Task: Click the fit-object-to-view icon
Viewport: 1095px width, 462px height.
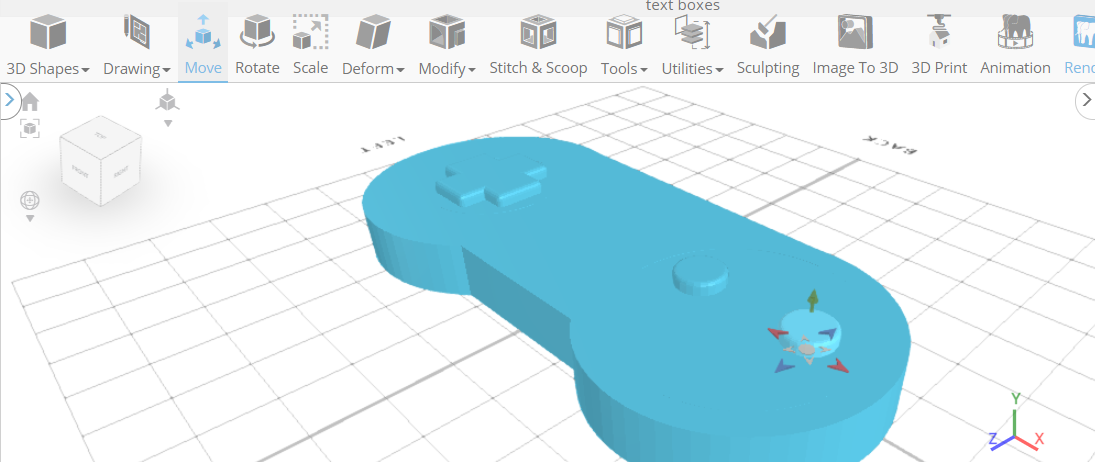Action: 30,128
